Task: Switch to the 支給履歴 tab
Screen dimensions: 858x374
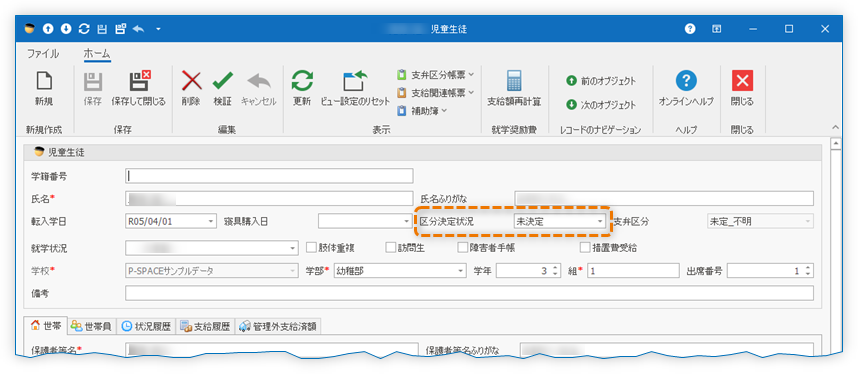Action: coord(206,326)
